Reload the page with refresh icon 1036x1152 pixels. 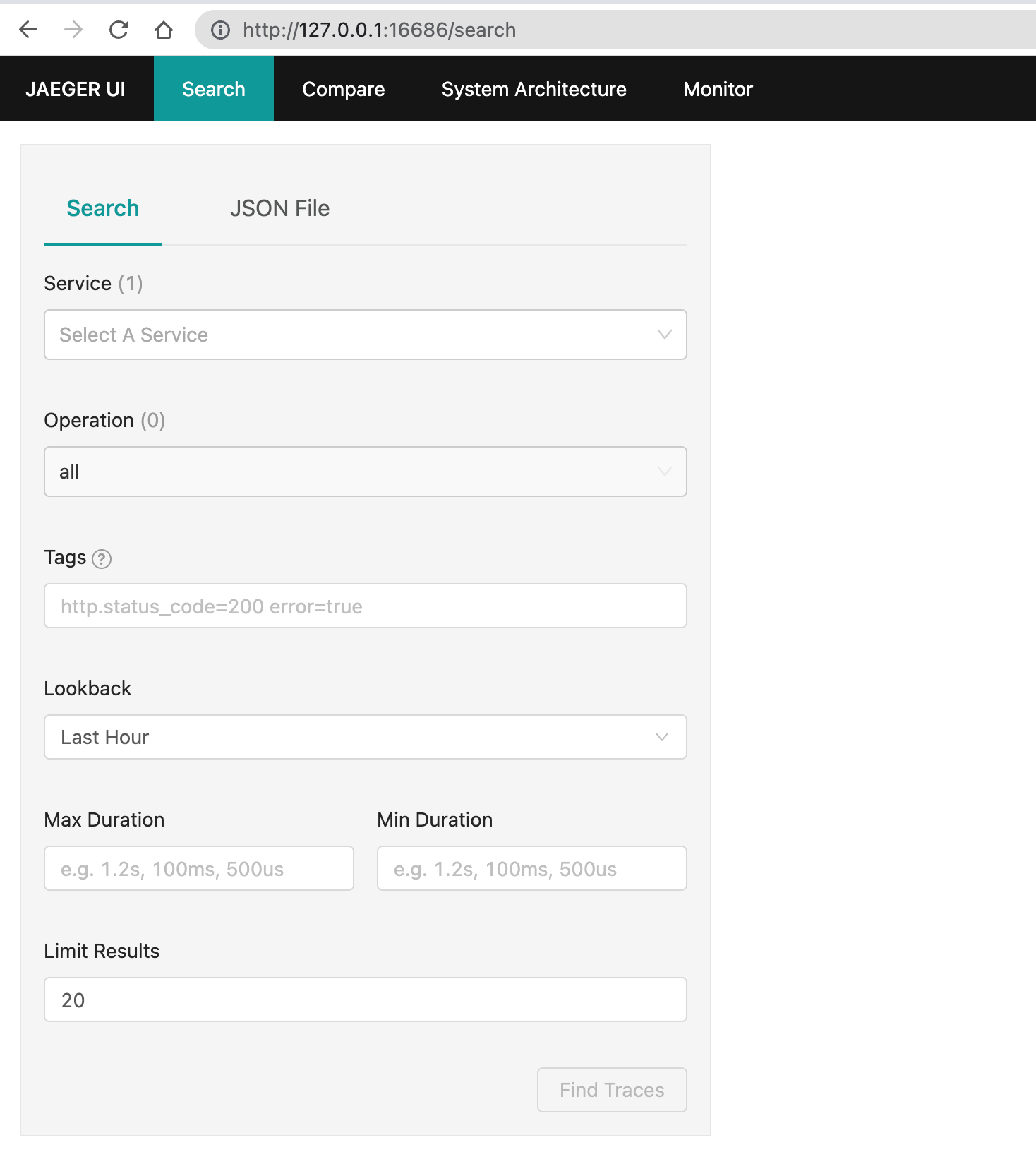point(119,30)
